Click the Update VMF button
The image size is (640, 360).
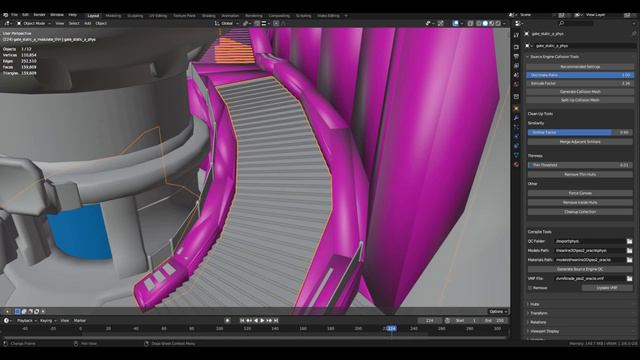(607, 288)
